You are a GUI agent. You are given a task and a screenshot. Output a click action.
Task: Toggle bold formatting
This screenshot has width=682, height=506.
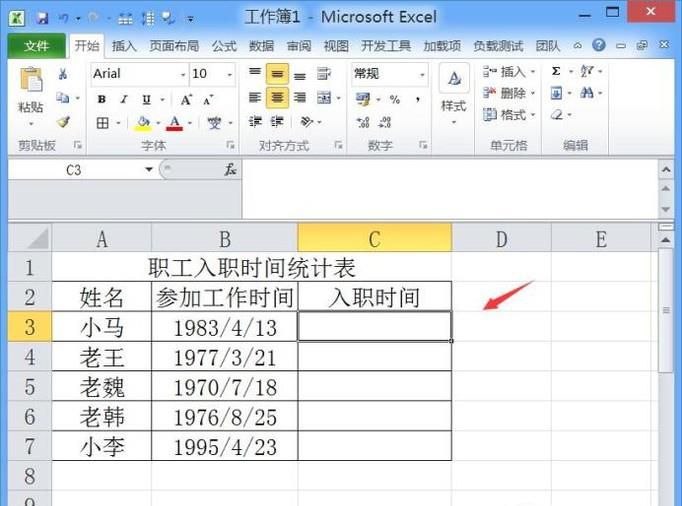pyautogui.click(x=102, y=99)
